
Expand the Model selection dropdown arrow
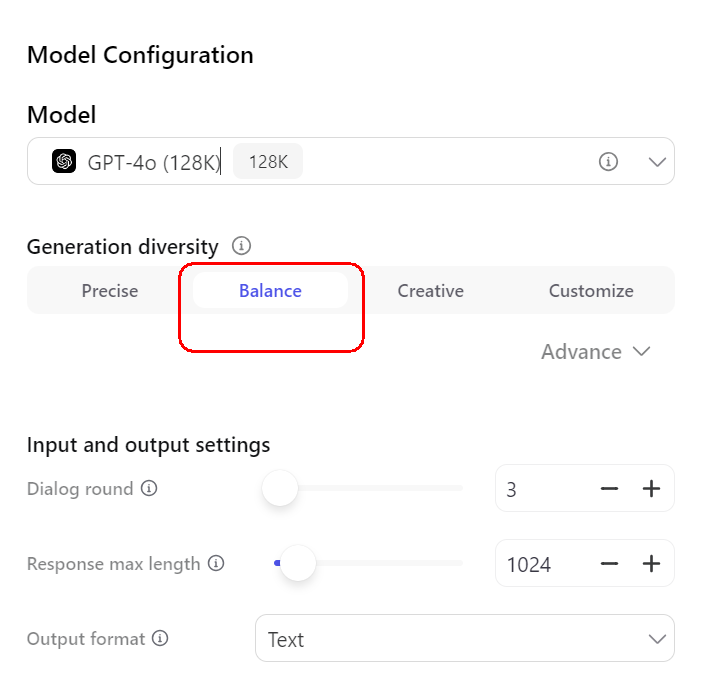657,162
